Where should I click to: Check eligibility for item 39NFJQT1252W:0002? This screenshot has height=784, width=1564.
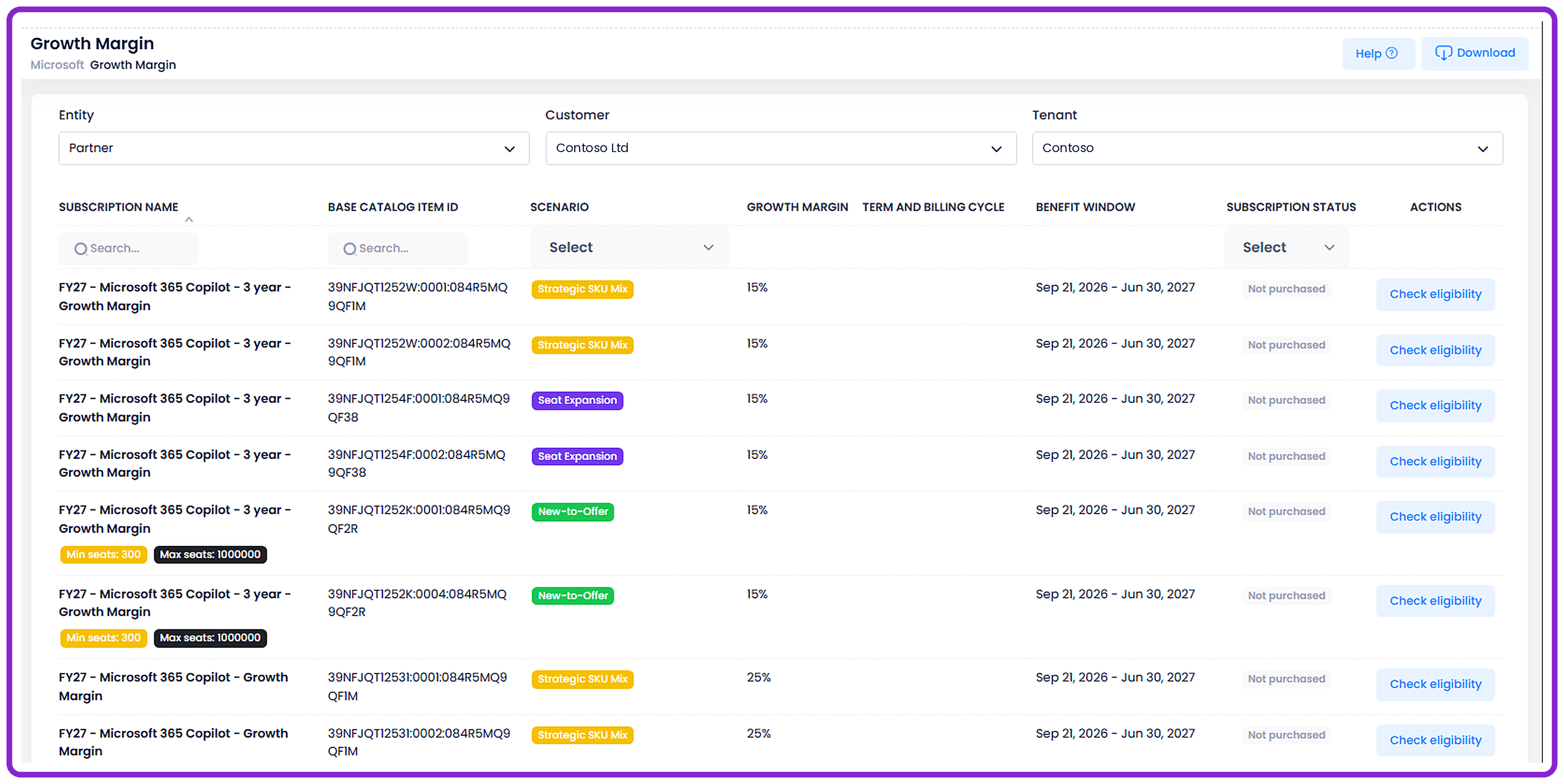pyautogui.click(x=1435, y=351)
